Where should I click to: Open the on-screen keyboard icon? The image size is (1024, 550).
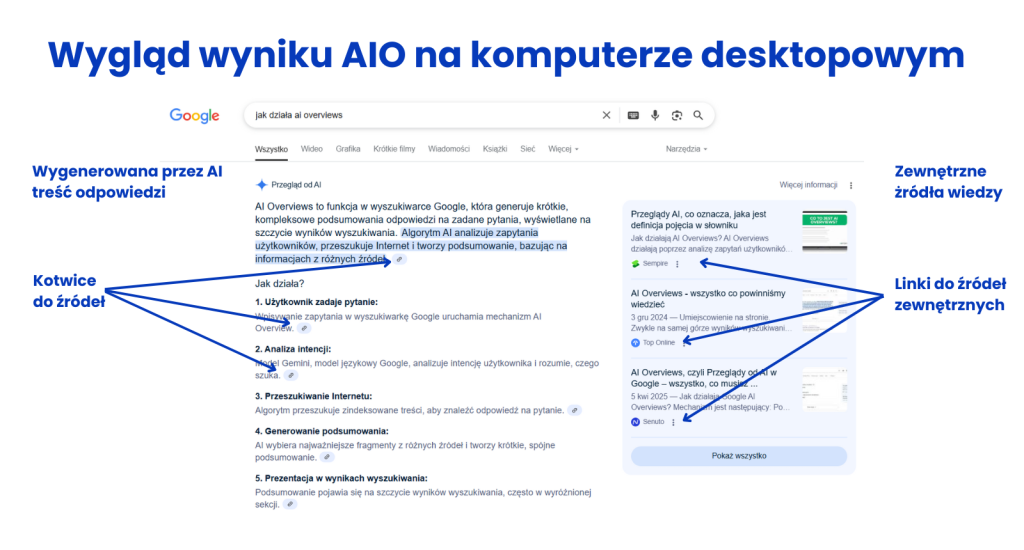coord(633,115)
